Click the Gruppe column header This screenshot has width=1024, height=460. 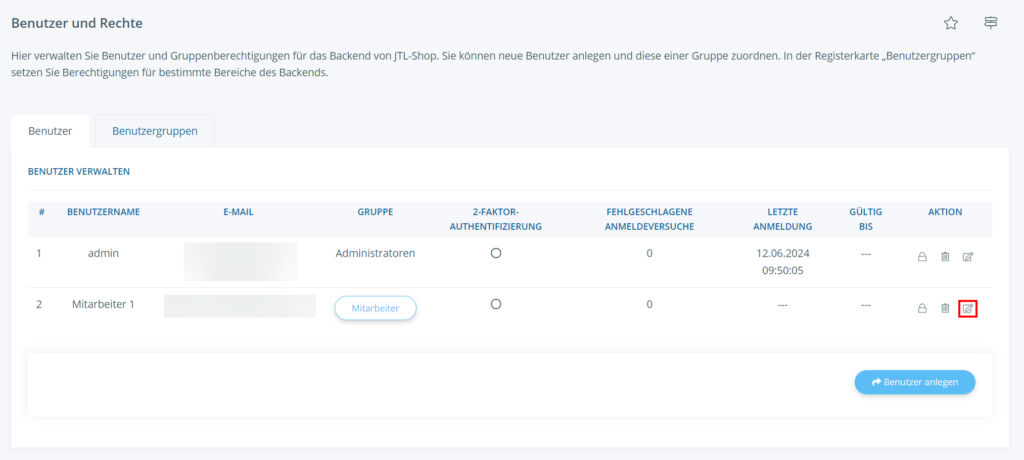click(375, 212)
